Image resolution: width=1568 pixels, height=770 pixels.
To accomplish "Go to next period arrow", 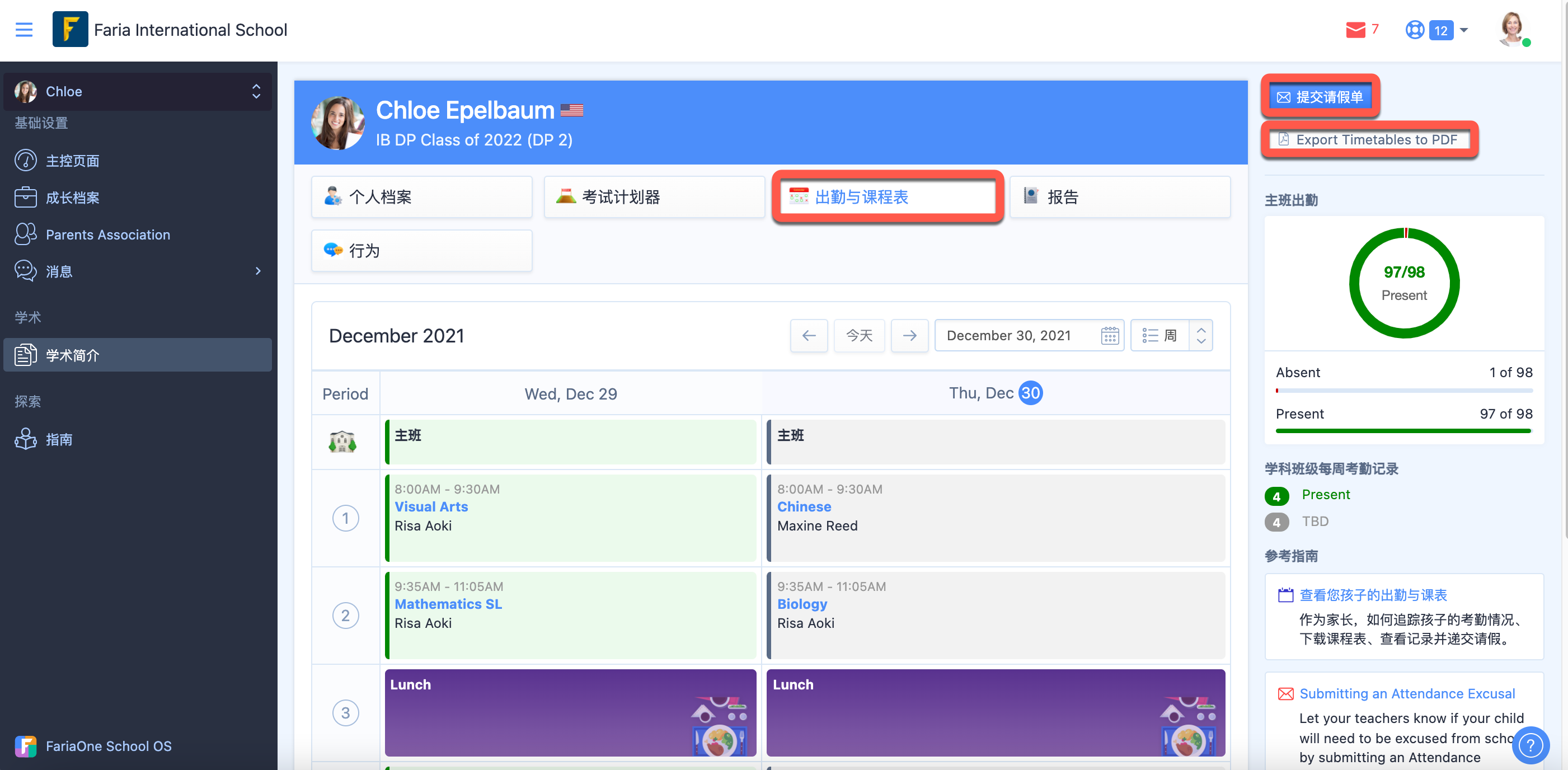I will pyautogui.click(x=909, y=335).
